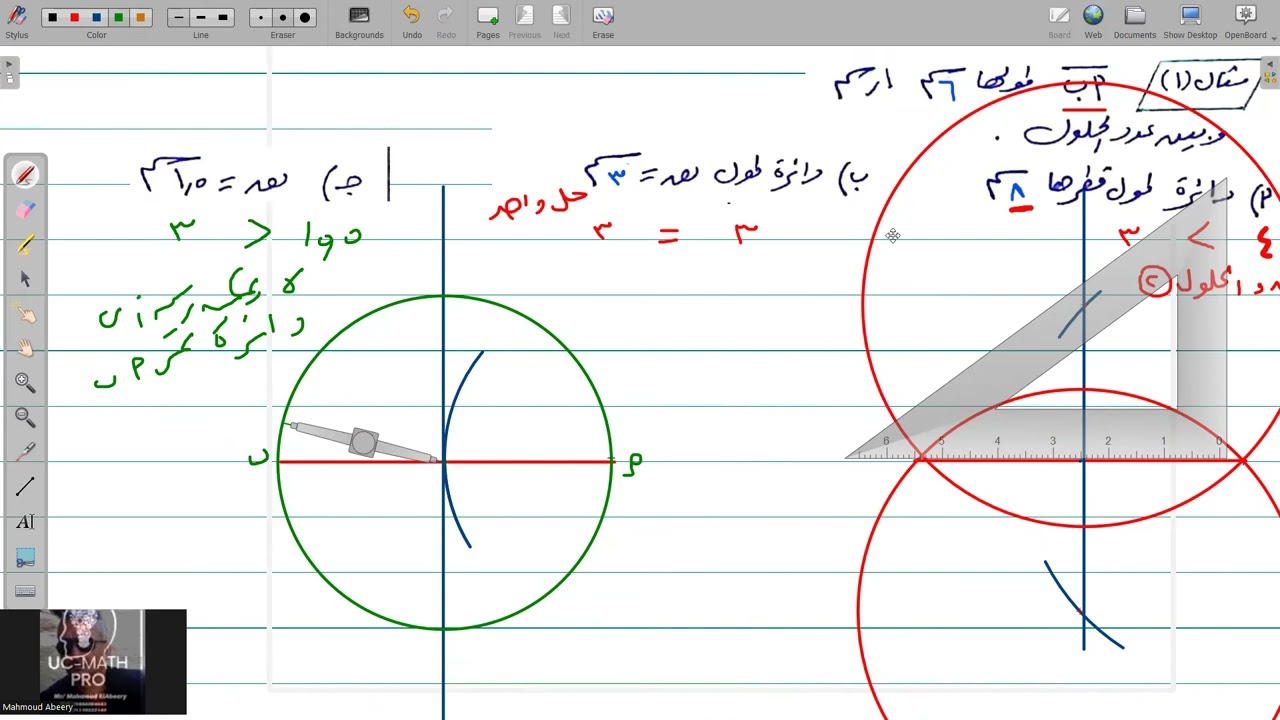Click the Redo button
This screenshot has width=1280, height=720.
point(446,22)
